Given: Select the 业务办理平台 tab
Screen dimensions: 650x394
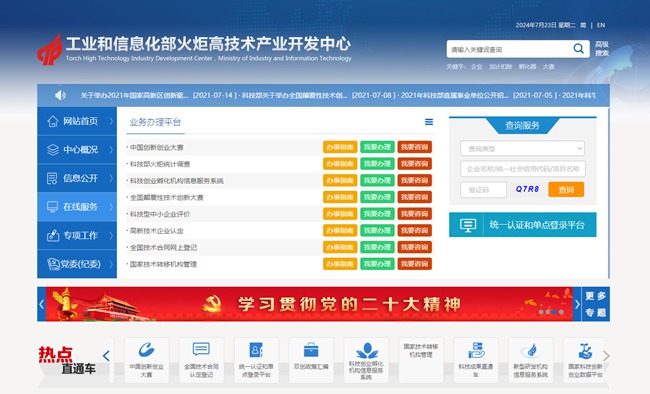Looking at the screenshot, I should tap(155, 122).
